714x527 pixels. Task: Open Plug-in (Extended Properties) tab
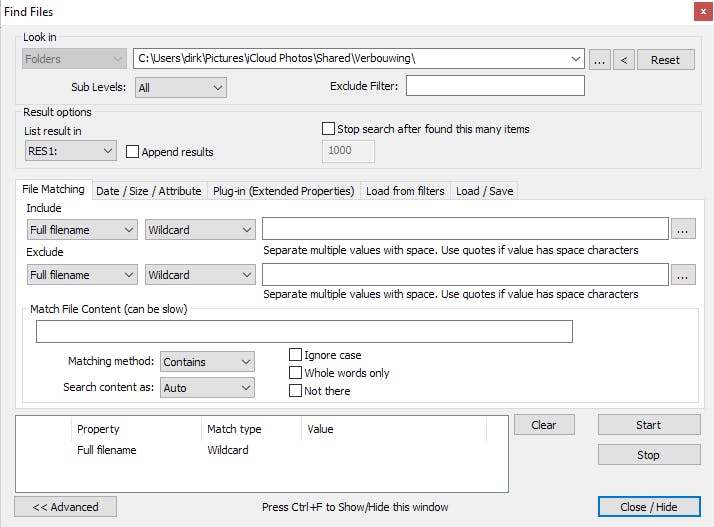283,191
